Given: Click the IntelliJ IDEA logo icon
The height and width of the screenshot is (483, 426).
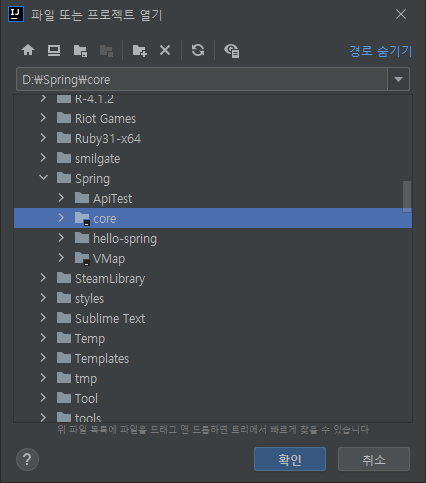Looking at the screenshot, I should click(x=16, y=14).
